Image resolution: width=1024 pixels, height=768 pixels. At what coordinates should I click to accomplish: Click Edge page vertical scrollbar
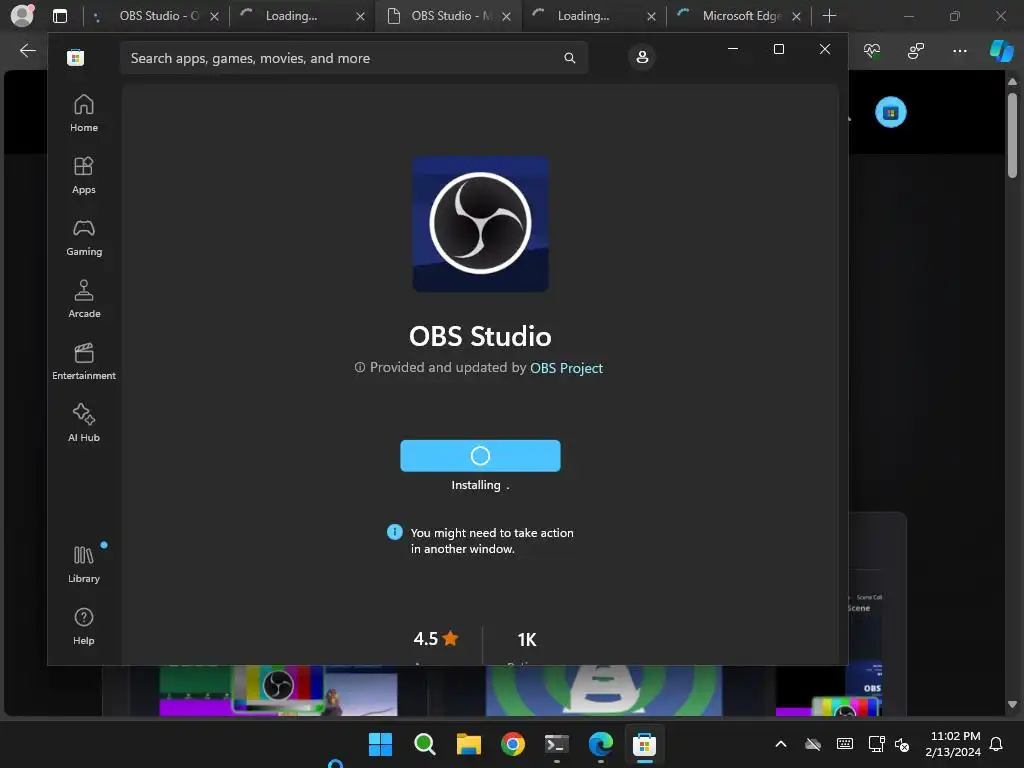pyautogui.click(x=1012, y=135)
